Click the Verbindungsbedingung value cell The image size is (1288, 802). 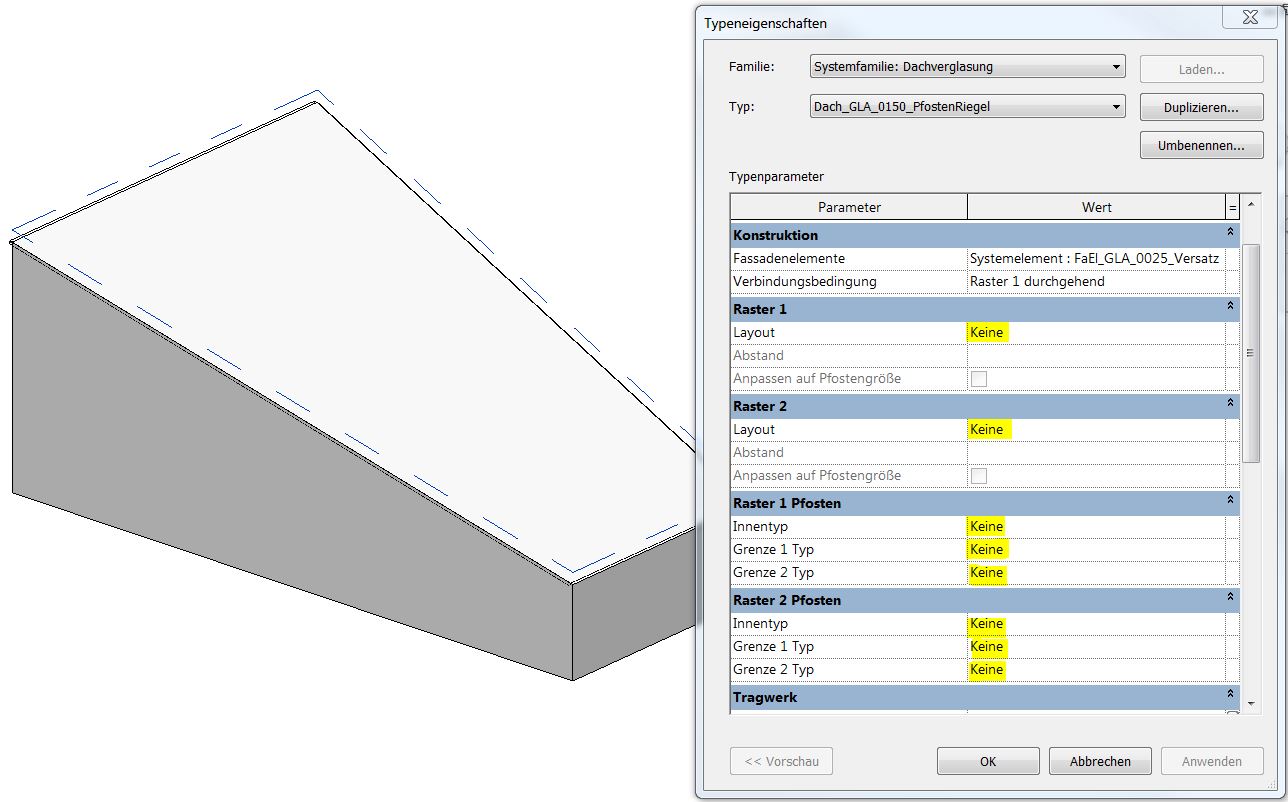point(1095,282)
